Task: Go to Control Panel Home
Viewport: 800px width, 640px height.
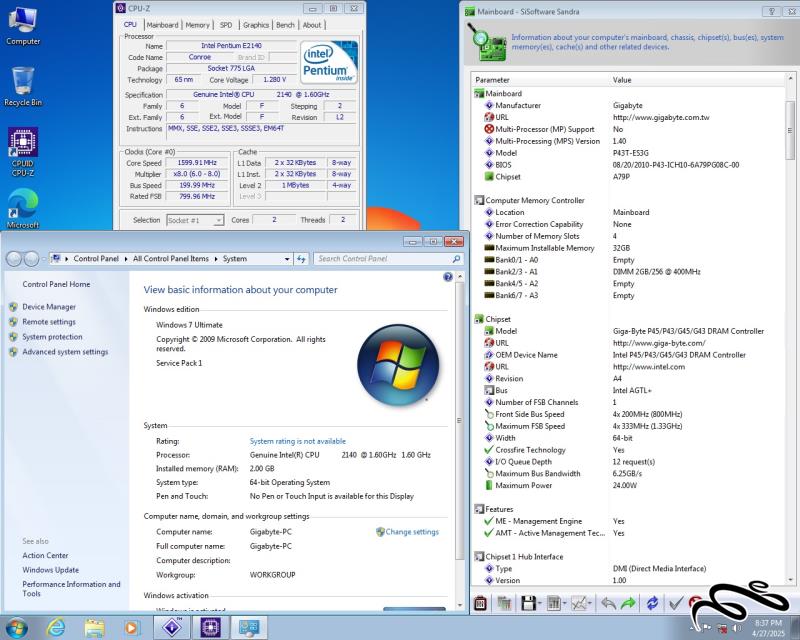Action: point(56,284)
